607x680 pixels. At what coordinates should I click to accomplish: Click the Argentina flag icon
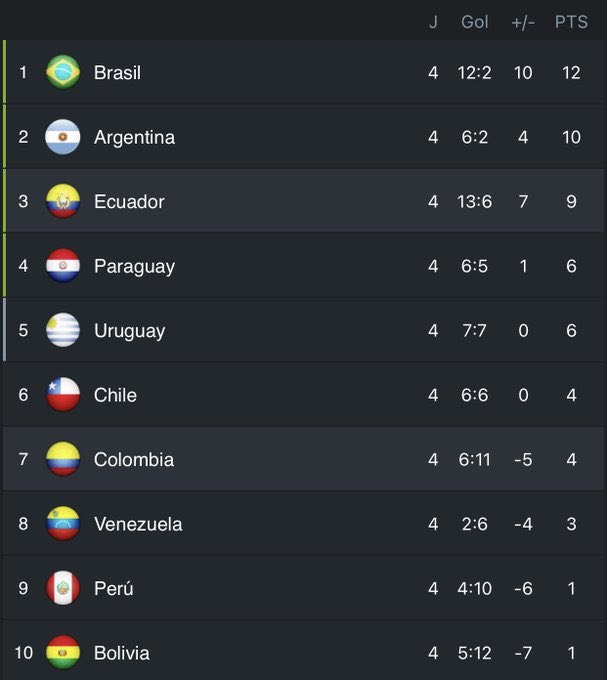63,137
